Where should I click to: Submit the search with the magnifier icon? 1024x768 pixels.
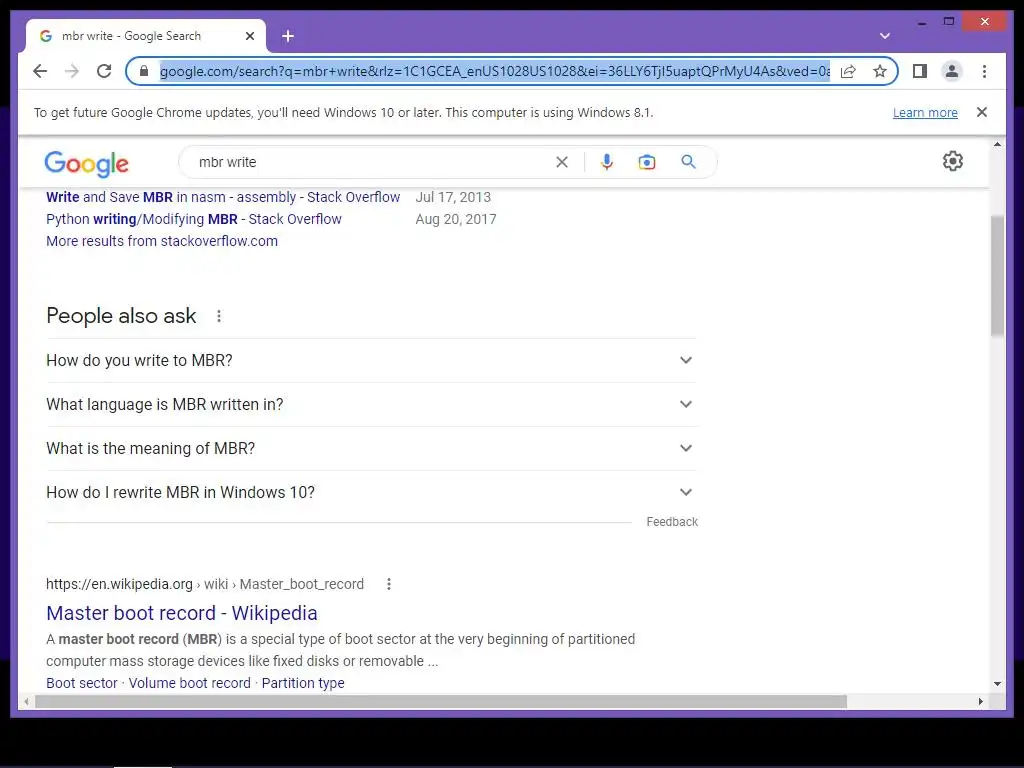click(688, 162)
